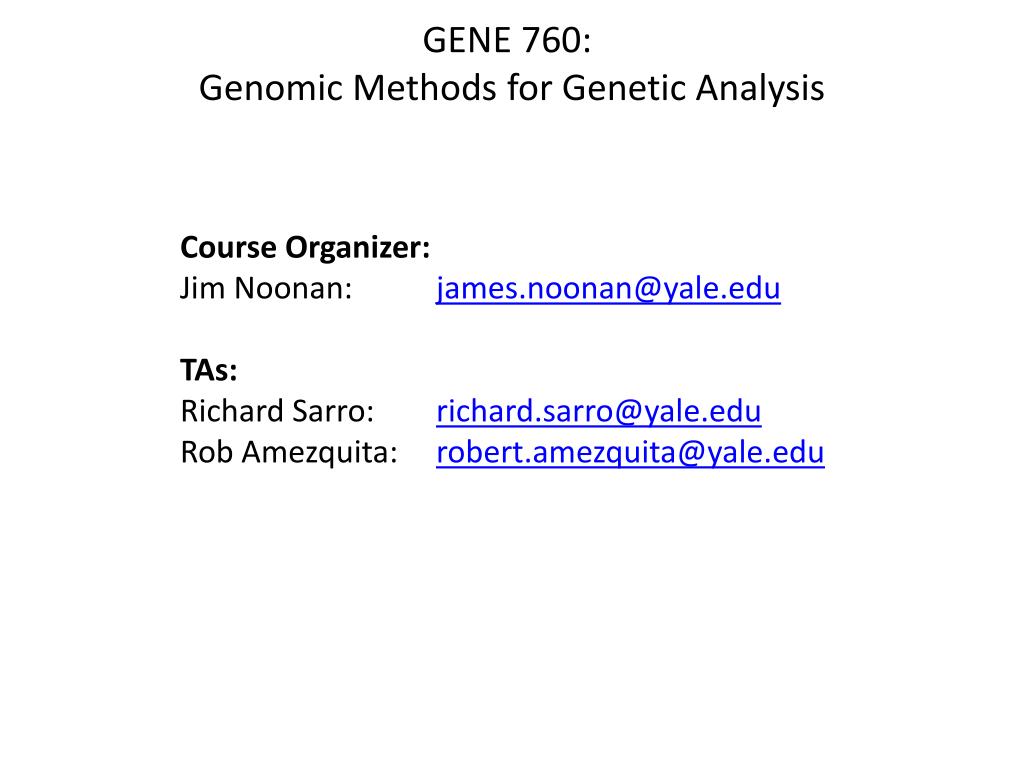Image resolution: width=1024 pixels, height=768 pixels.
Task: Click the word "Methods" in the subtitle
Action: click(424, 88)
